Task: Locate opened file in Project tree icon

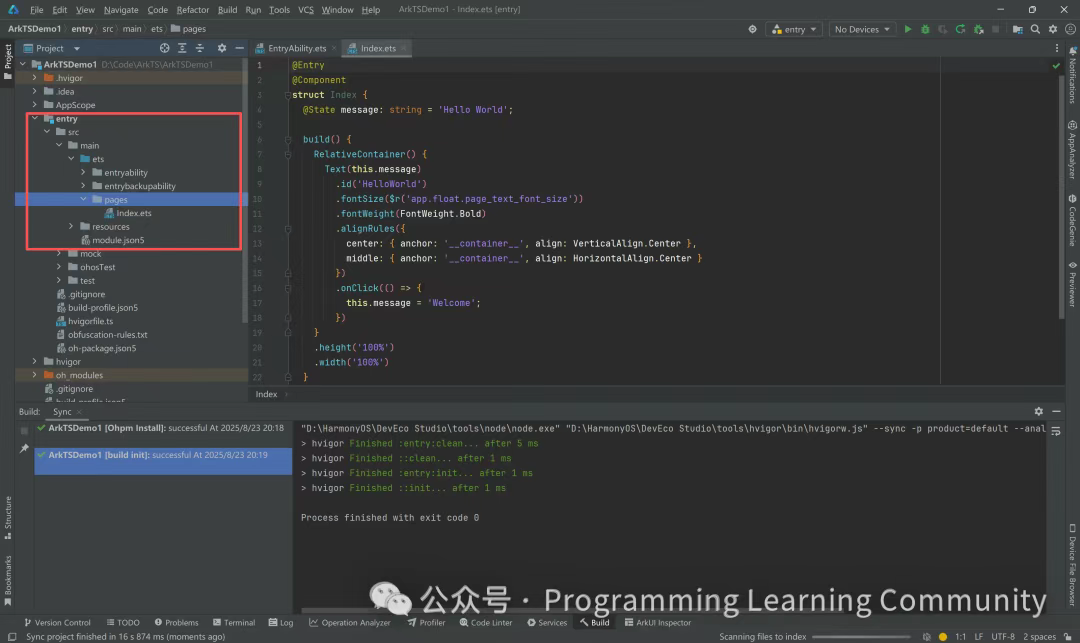Action: click(x=164, y=48)
